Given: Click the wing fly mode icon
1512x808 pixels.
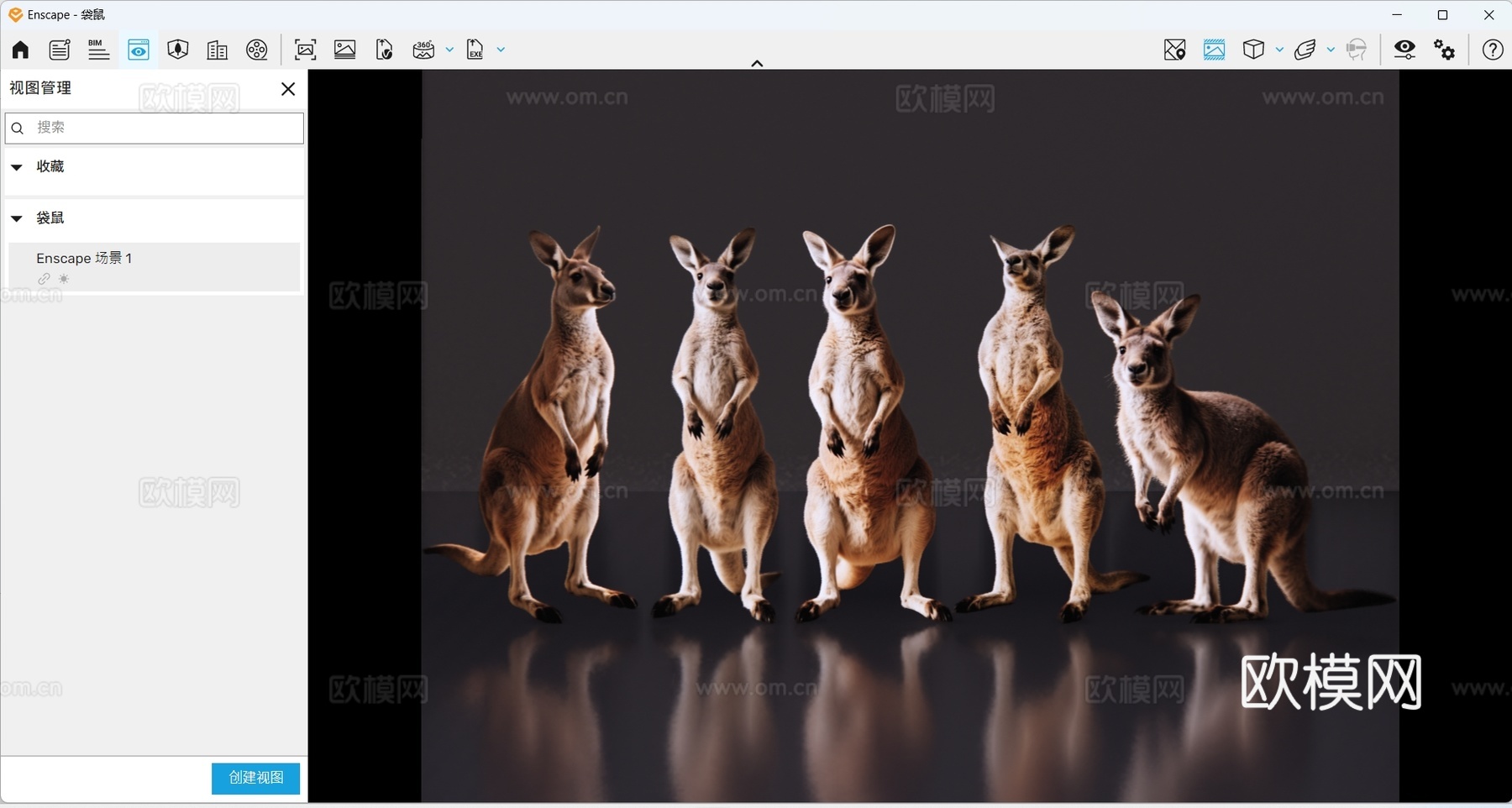Looking at the screenshot, I should pyautogui.click(x=1305, y=50).
